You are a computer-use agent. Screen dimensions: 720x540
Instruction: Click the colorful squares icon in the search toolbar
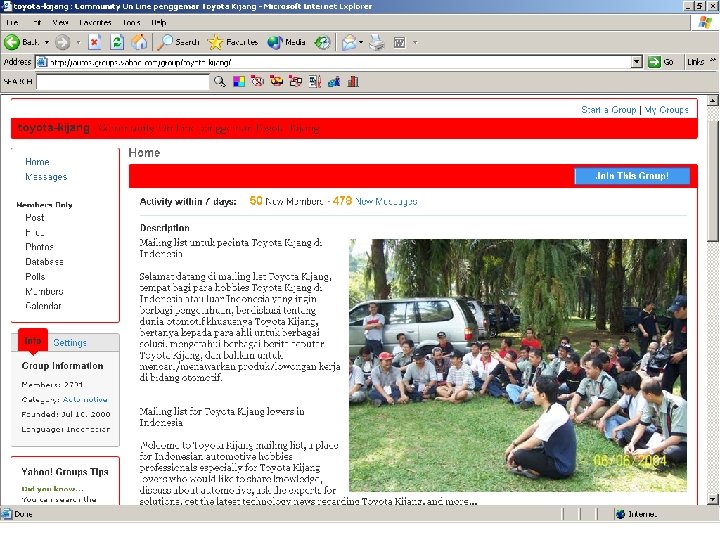coord(239,82)
